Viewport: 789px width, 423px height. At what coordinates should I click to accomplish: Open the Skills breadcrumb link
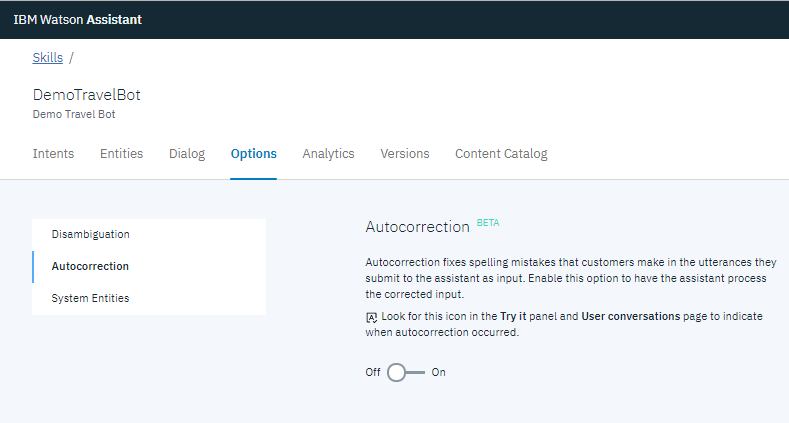point(48,58)
